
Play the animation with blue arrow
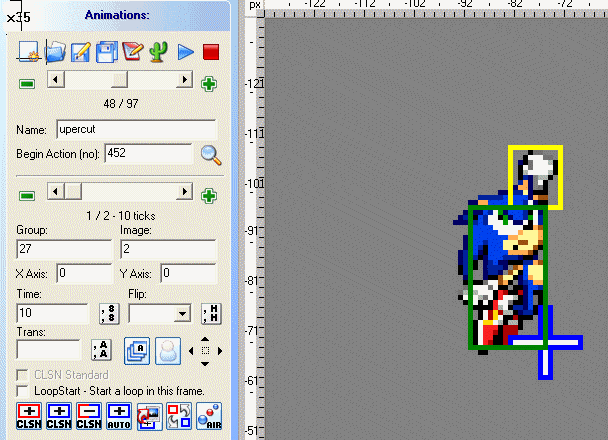tap(185, 52)
